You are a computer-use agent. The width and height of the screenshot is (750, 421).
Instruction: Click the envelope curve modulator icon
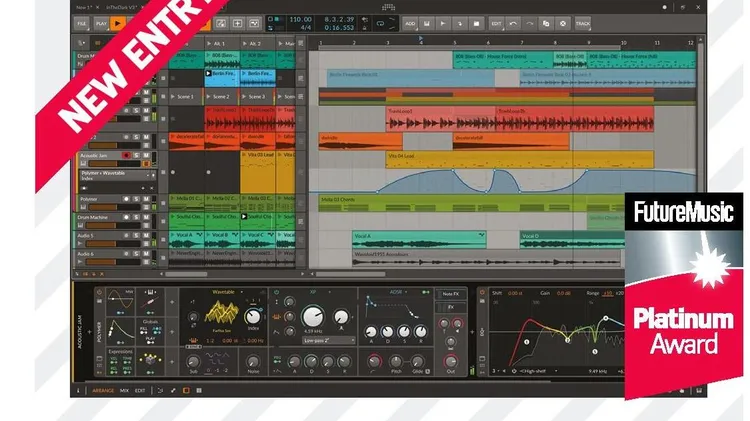click(121, 332)
